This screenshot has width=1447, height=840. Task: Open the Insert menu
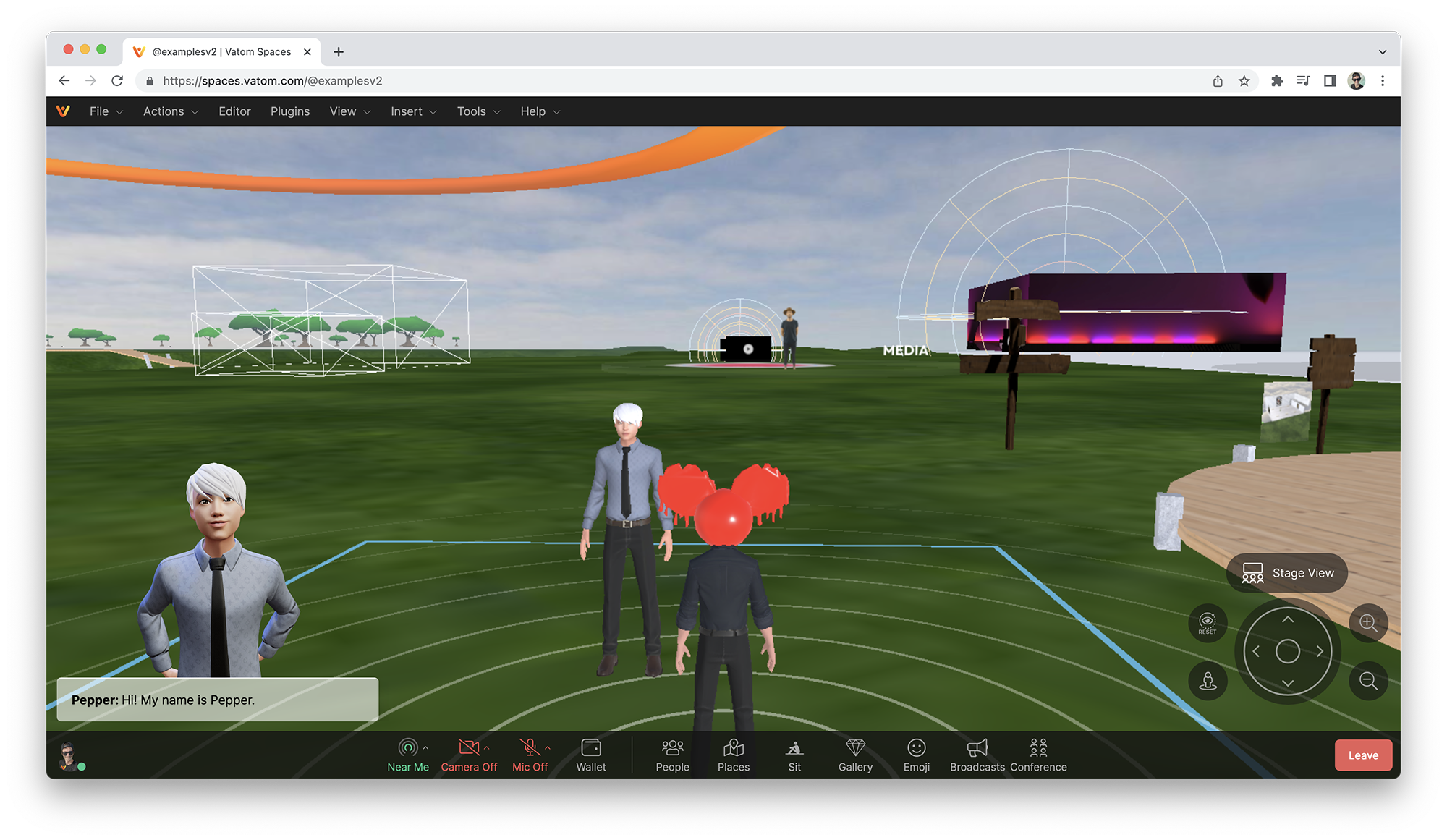[x=414, y=111]
